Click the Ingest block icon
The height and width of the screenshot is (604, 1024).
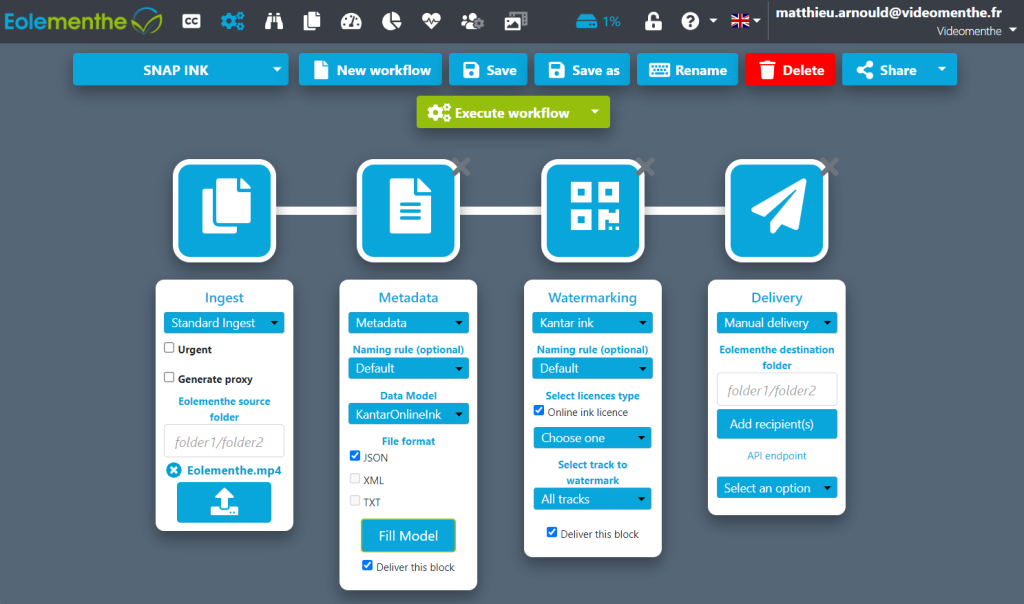[x=224, y=210]
